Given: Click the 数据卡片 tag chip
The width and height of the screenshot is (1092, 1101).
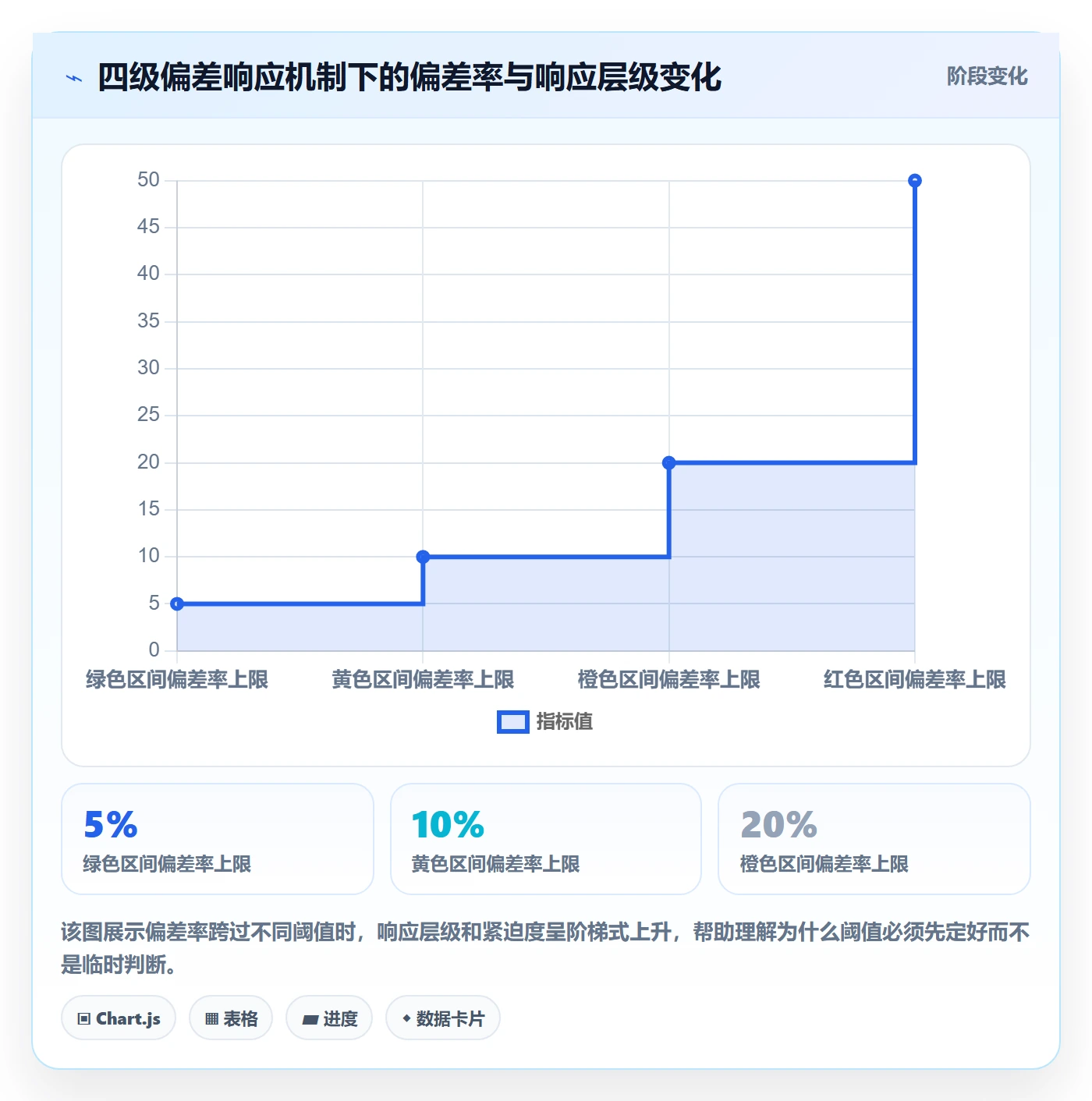Looking at the screenshot, I should [x=443, y=1018].
